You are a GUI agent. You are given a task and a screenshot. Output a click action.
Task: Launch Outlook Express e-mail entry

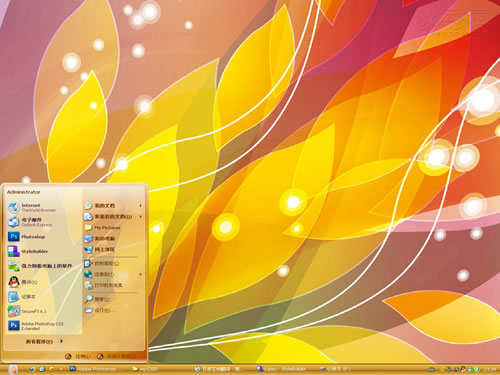click(43, 222)
